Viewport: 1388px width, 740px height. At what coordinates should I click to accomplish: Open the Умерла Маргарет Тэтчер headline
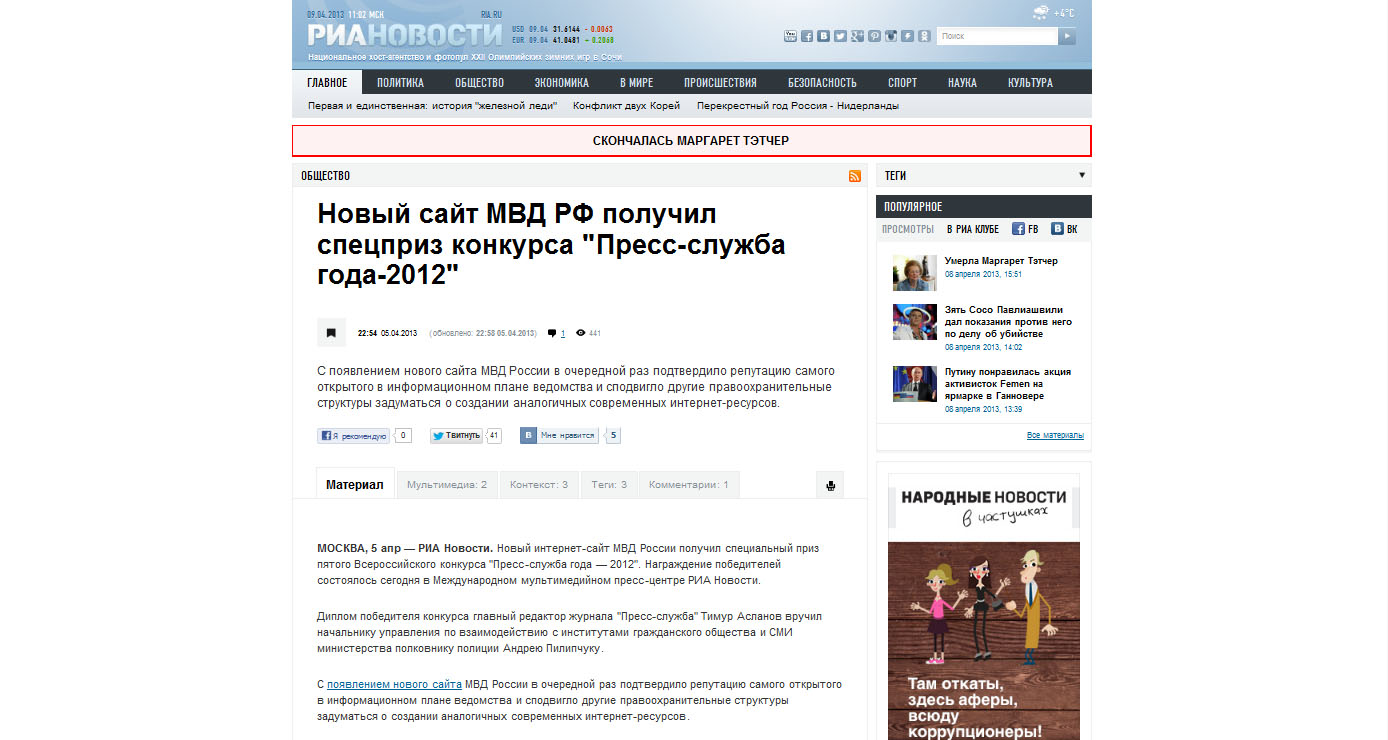click(1001, 261)
